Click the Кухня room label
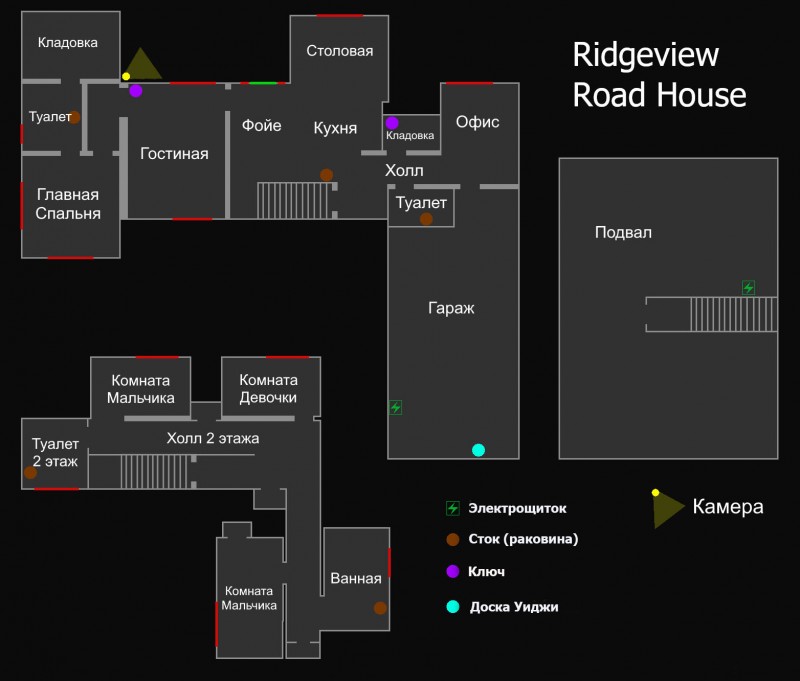The height and width of the screenshot is (681, 800). pyautogui.click(x=335, y=128)
